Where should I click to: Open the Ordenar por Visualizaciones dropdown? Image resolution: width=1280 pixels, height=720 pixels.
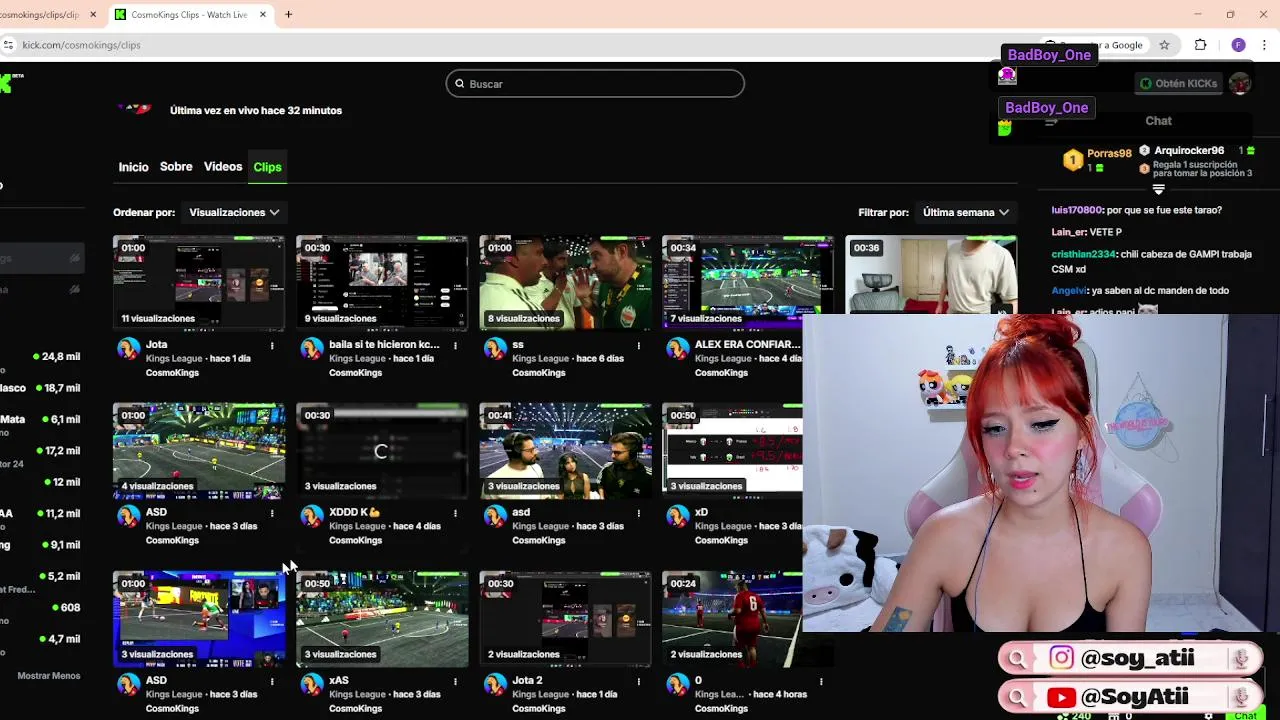(234, 212)
